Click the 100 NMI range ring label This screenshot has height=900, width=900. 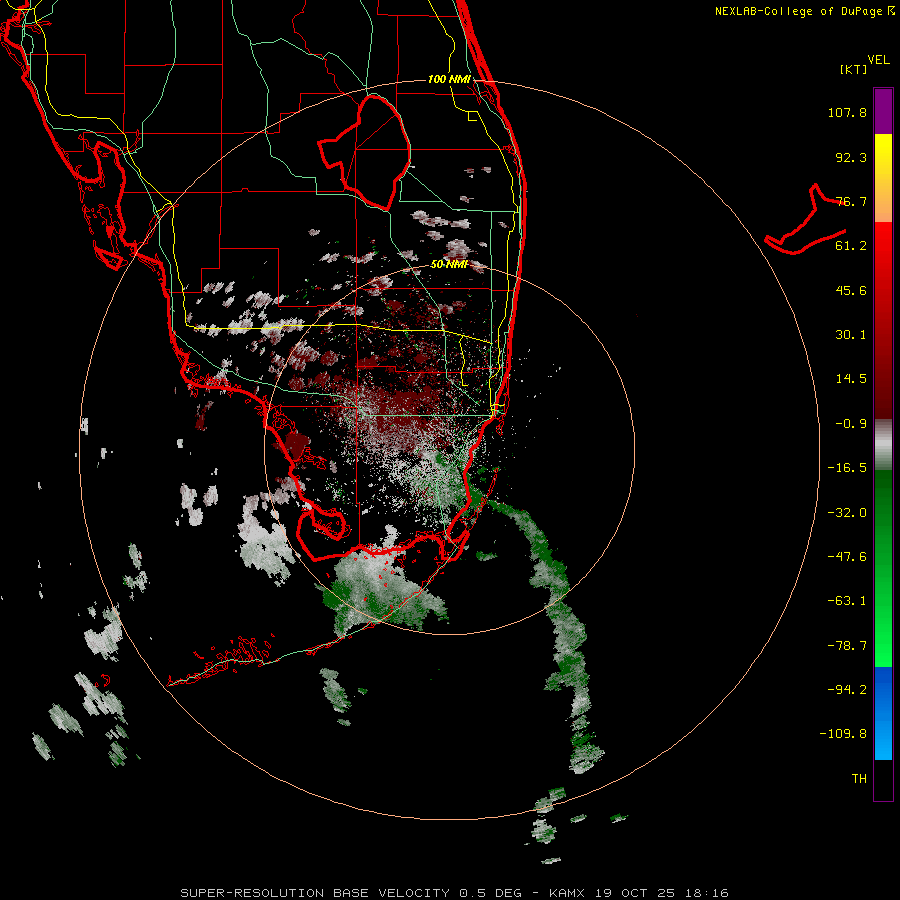(x=449, y=79)
